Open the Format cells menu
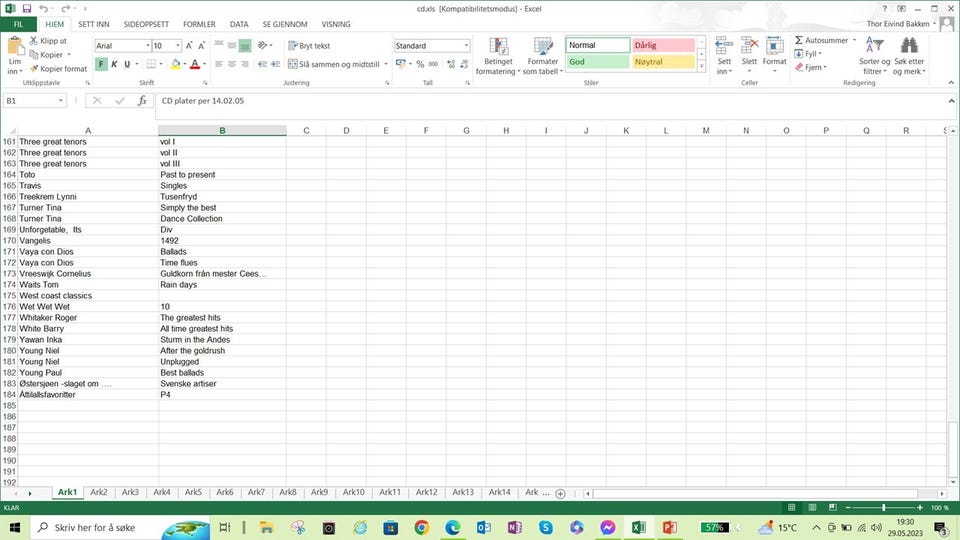The image size is (960, 540). (774, 56)
